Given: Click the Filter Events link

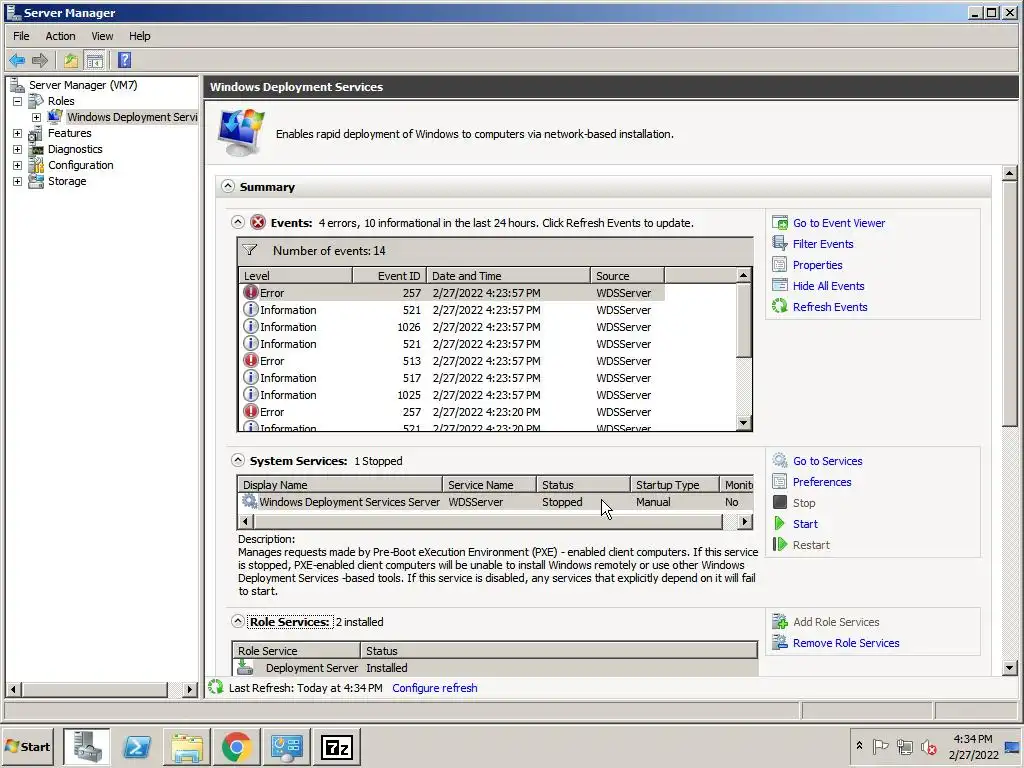Looking at the screenshot, I should pyautogui.click(x=823, y=244).
